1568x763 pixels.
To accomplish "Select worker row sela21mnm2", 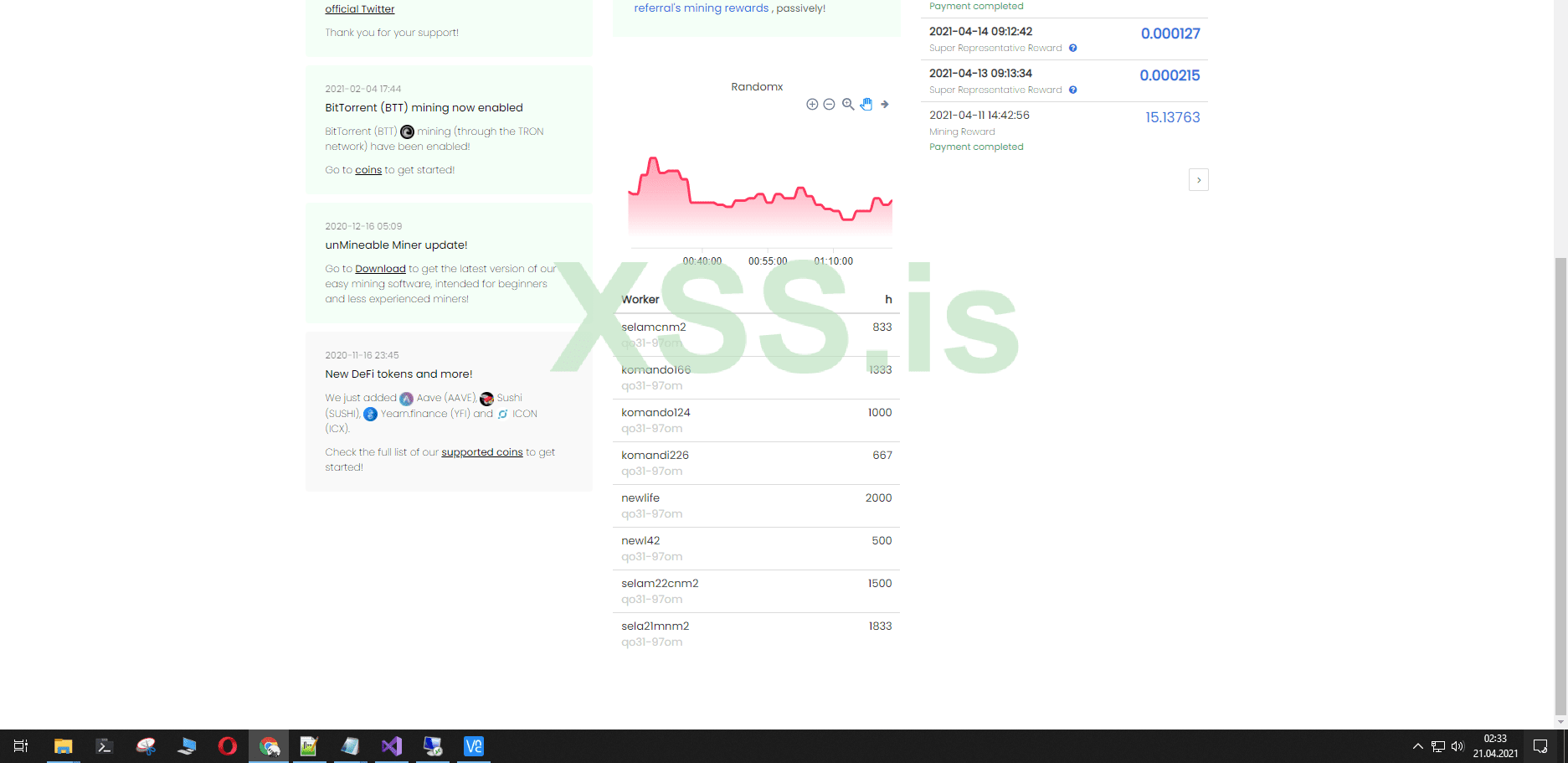I will pos(757,634).
